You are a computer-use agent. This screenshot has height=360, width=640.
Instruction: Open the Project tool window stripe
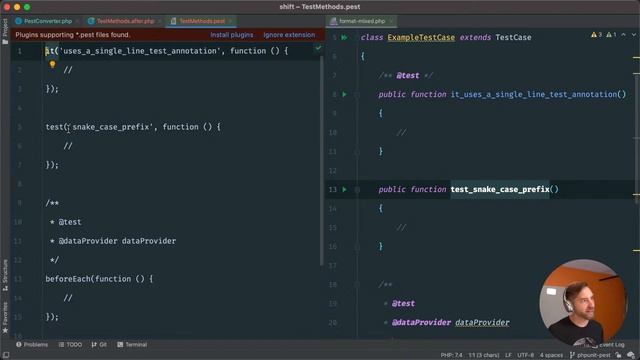(x=5, y=31)
